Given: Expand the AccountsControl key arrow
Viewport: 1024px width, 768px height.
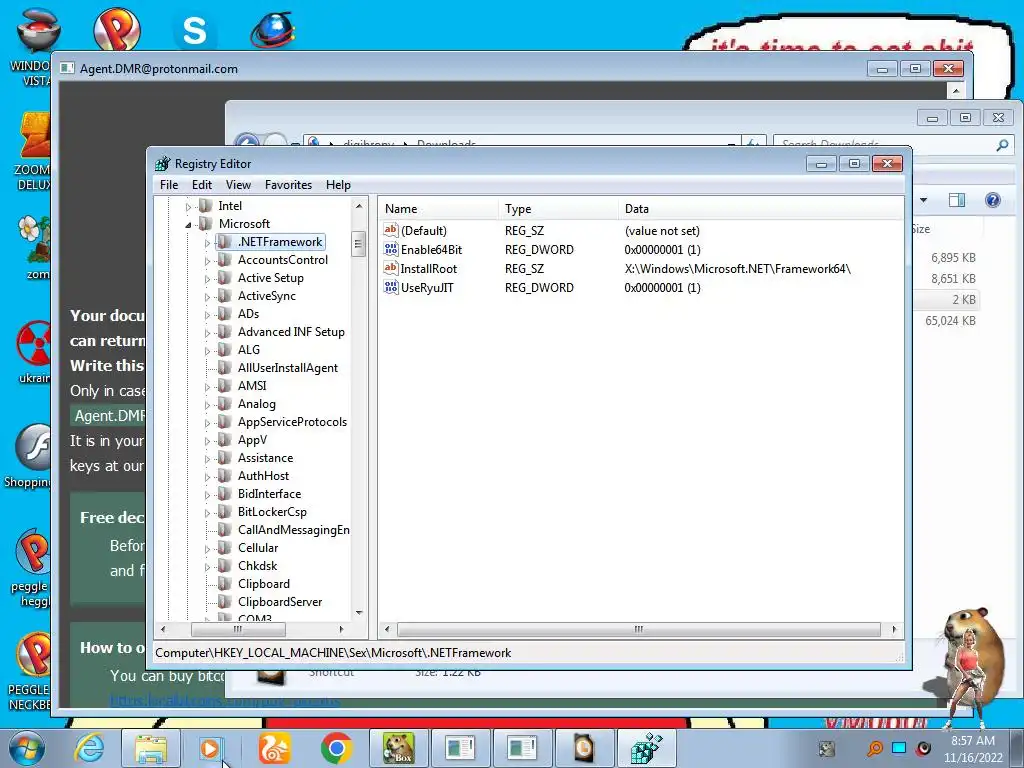Looking at the screenshot, I should click(x=207, y=261).
